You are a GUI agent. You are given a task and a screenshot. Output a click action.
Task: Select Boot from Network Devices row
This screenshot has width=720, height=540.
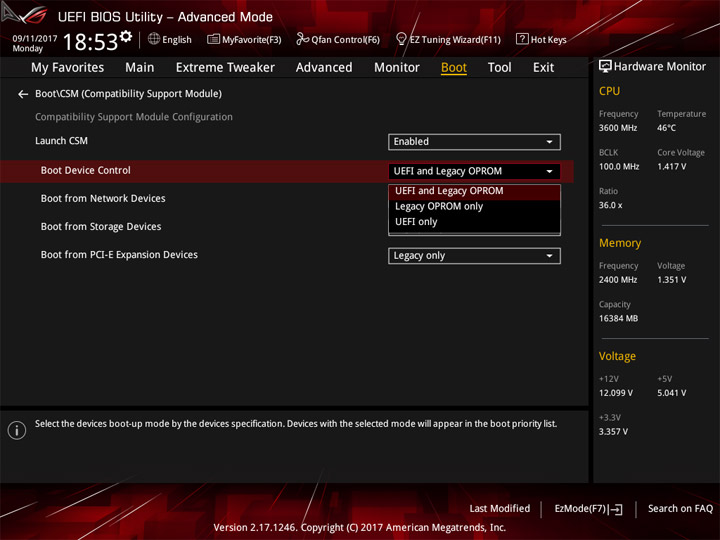point(103,198)
